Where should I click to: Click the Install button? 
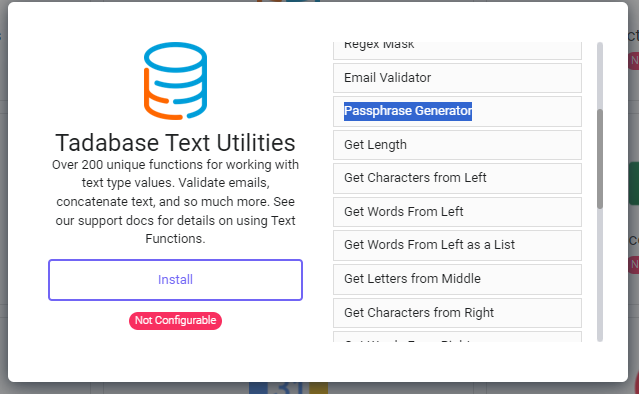pos(175,280)
